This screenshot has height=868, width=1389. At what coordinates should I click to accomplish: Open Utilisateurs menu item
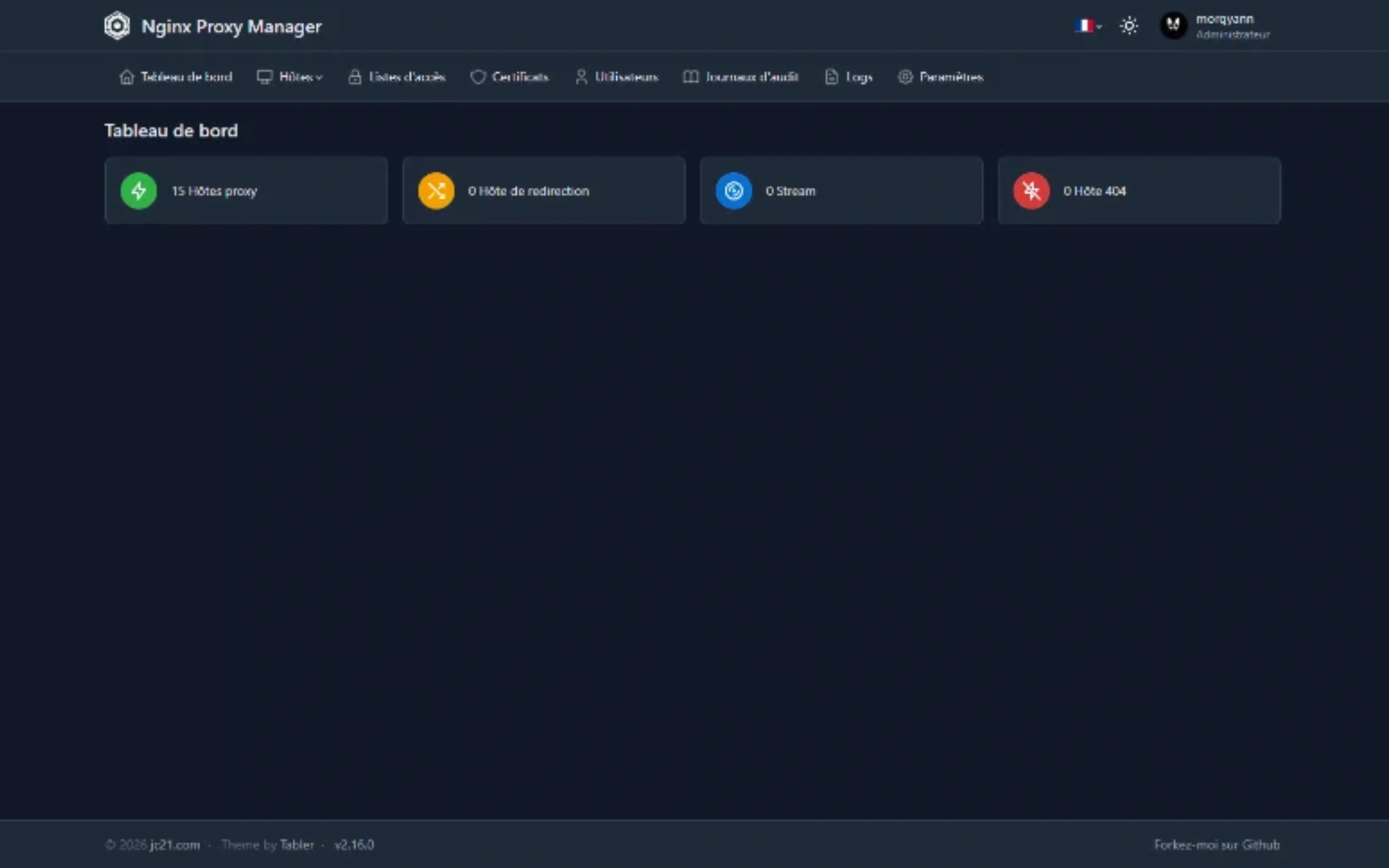coord(616,77)
